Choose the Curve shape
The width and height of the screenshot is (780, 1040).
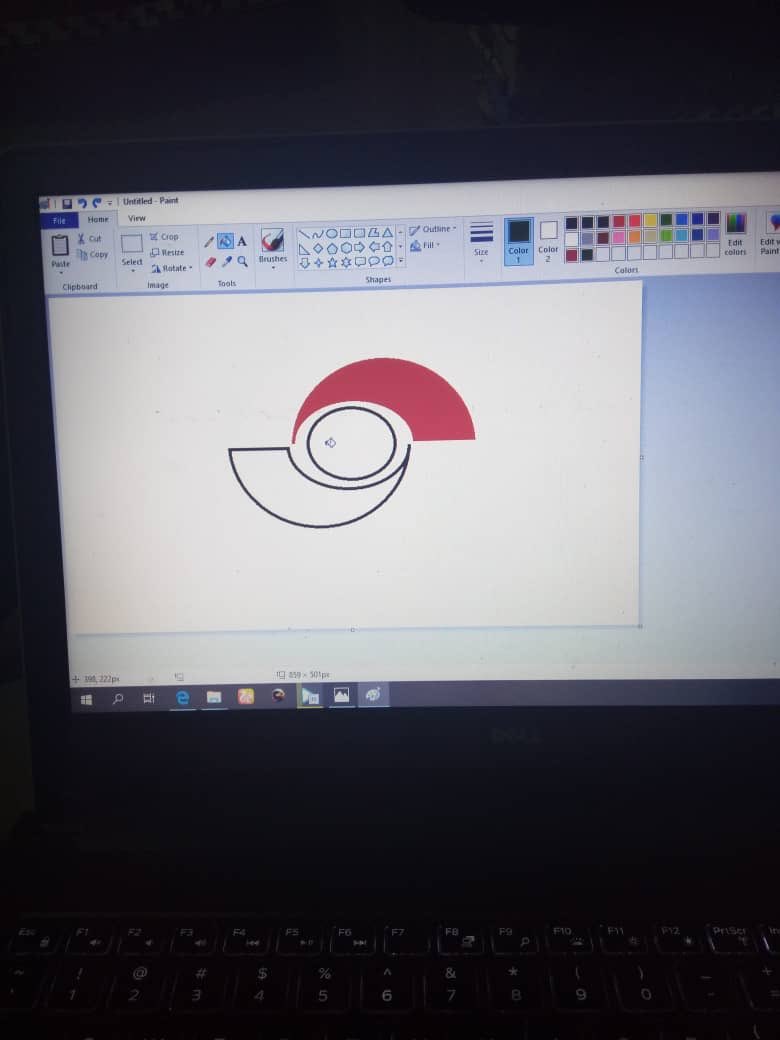point(318,233)
